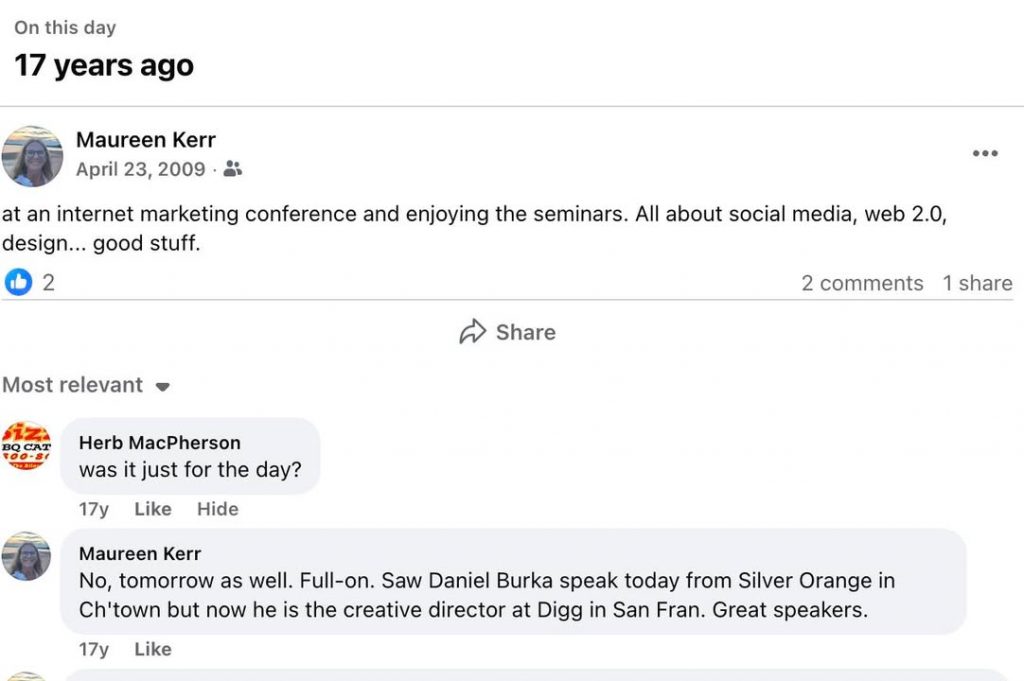Image resolution: width=1024 pixels, height=681 pixels.
Task: Hide Herb MacPherson's comment
Action: pyautogui.click(x=217, y=509)
